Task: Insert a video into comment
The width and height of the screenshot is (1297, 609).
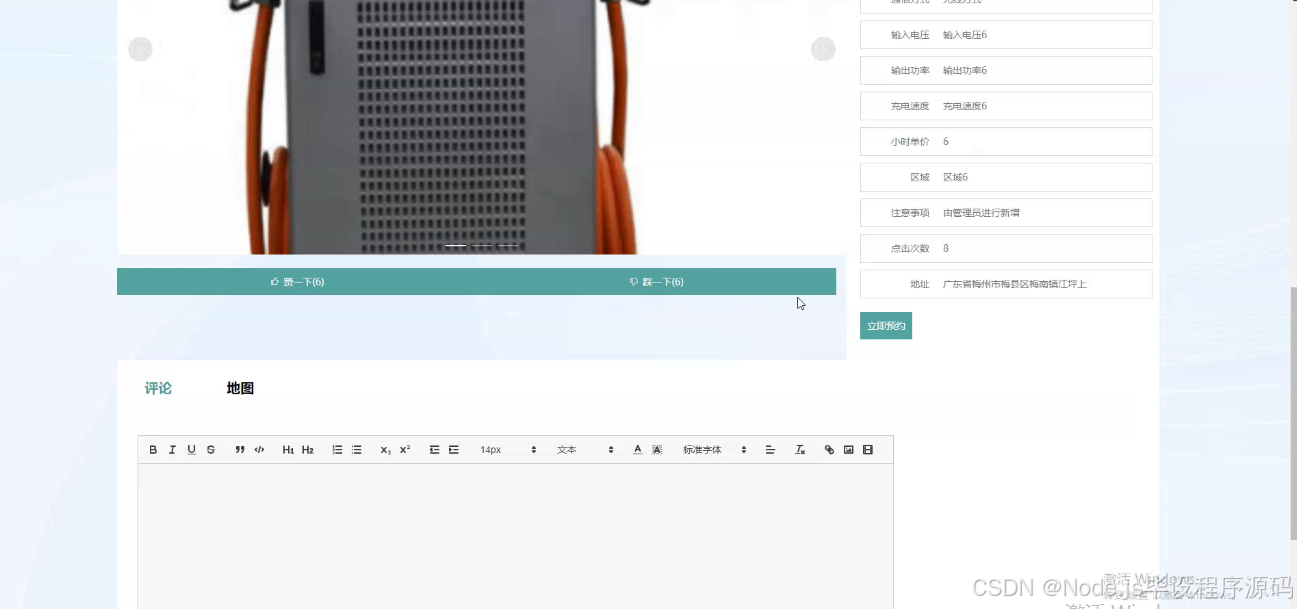Action: coord(868,450)
